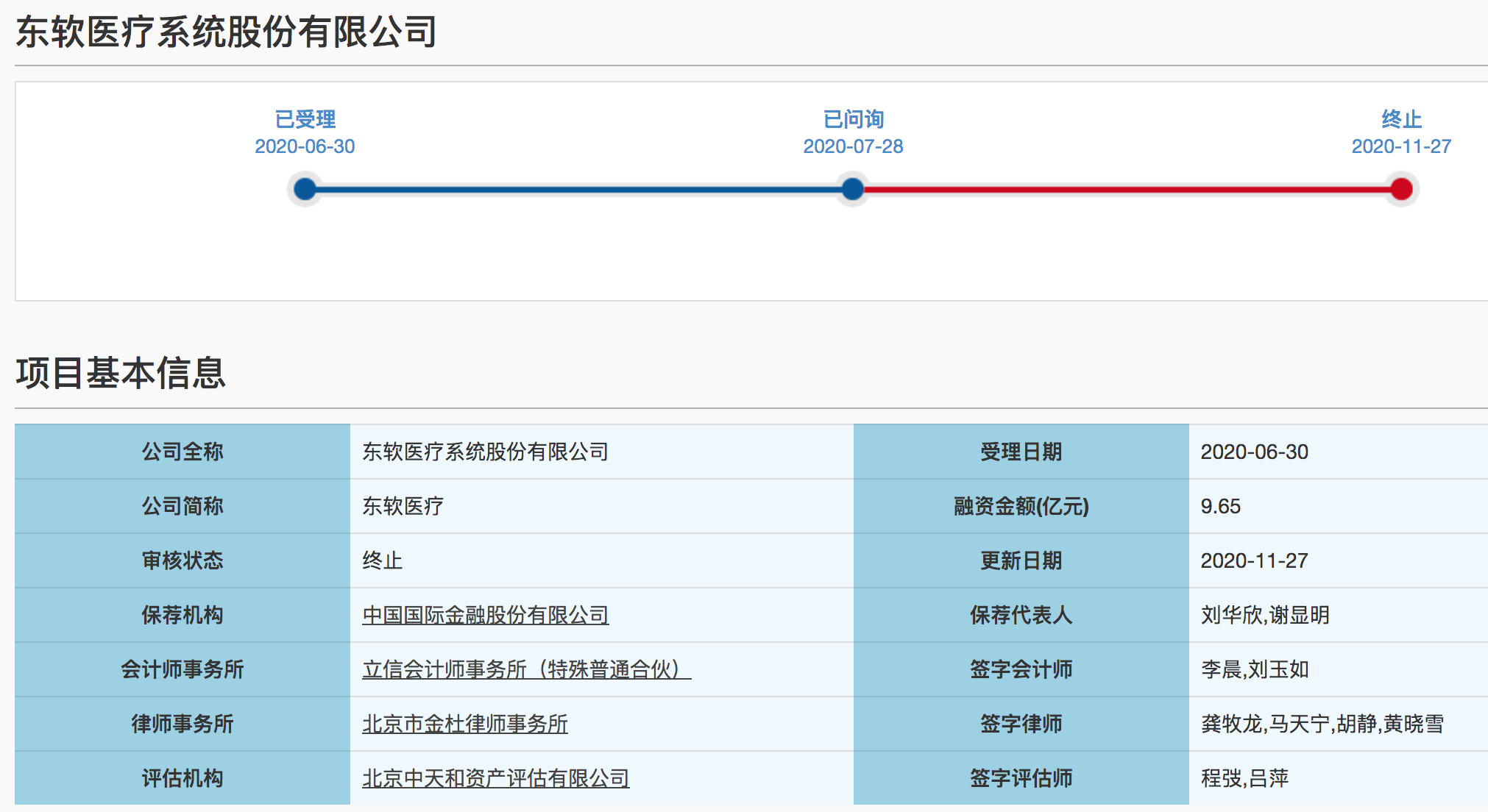Viewport: 1488px width, 812px height.
Task: Click the 东软医疗 short name value
Action: pyautogui.click(x=403, y=506)
